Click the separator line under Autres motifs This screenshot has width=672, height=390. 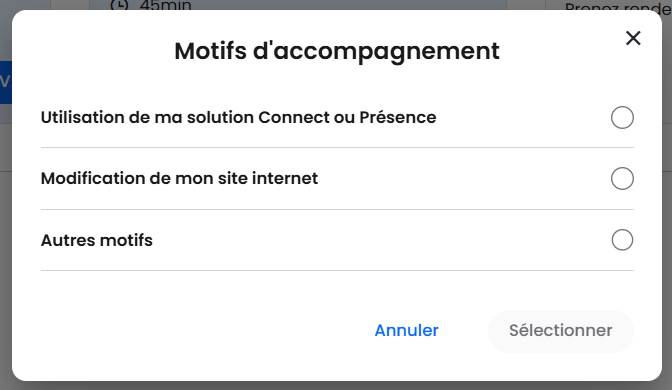click(337, 270)
